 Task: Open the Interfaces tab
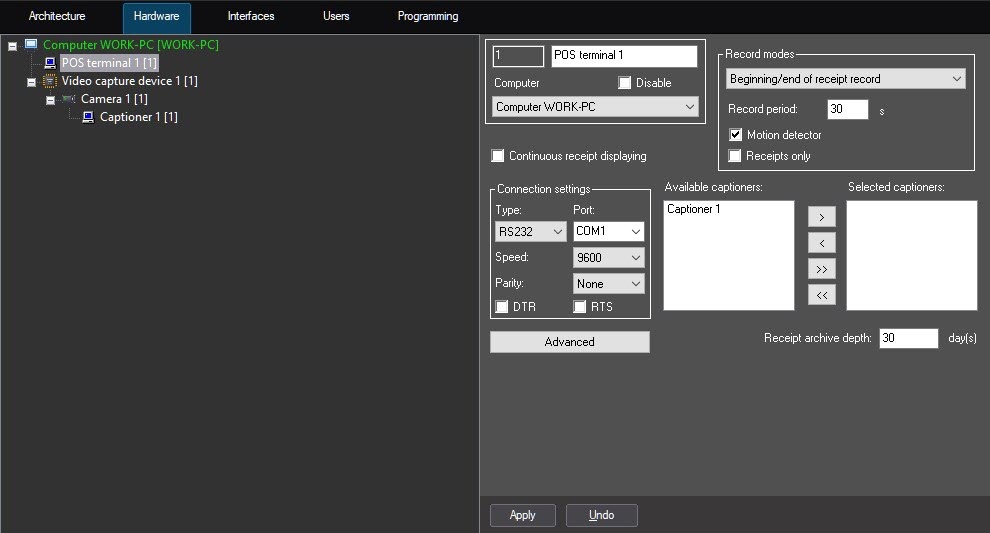click(x=251, y=16)
